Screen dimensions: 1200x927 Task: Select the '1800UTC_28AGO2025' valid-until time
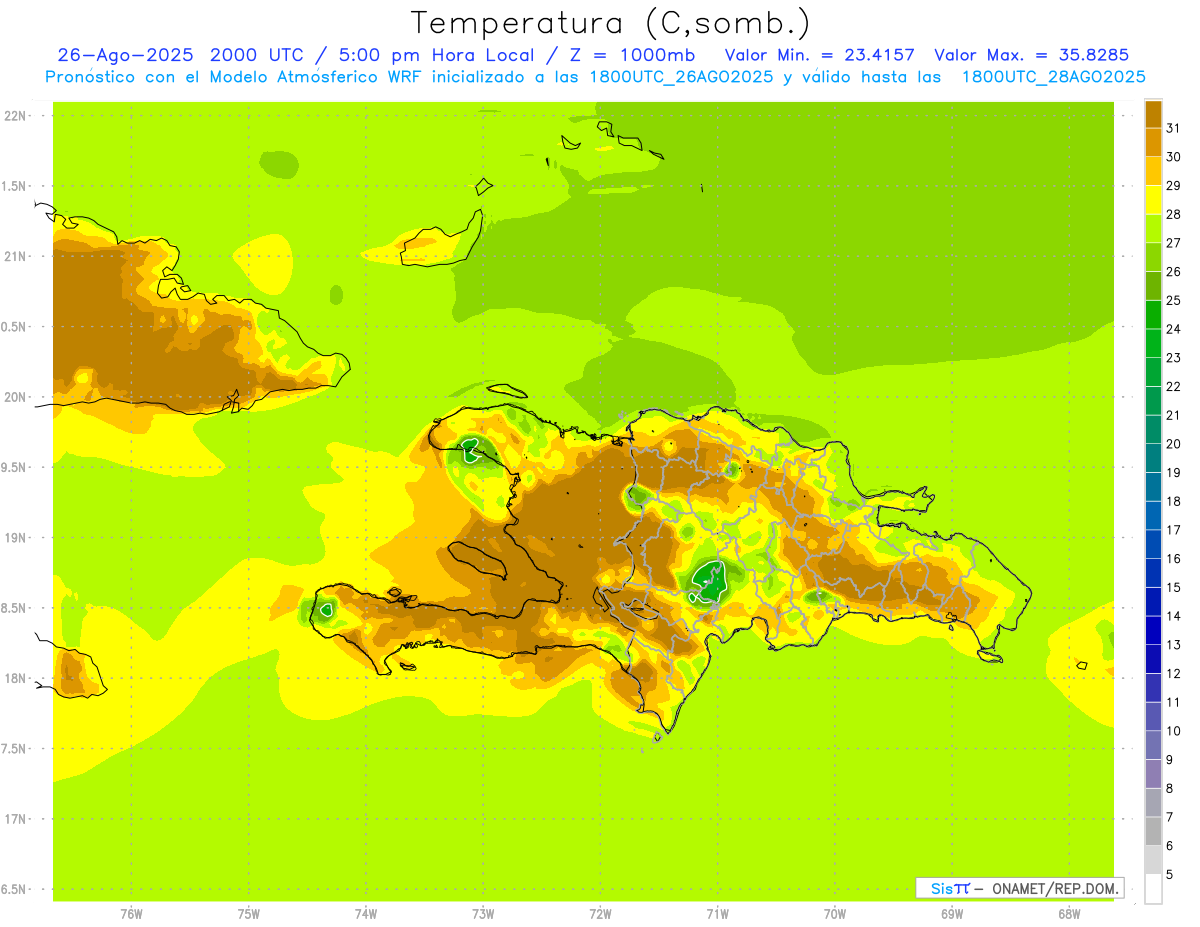[x=1053, y=77]
